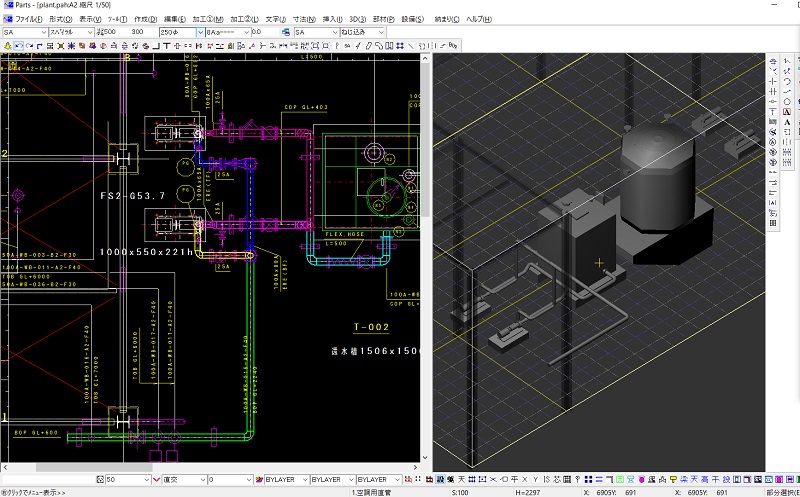Toggle the blue 干 button
The height and width of the screenshot is (497, 800).
pos(715,480)
